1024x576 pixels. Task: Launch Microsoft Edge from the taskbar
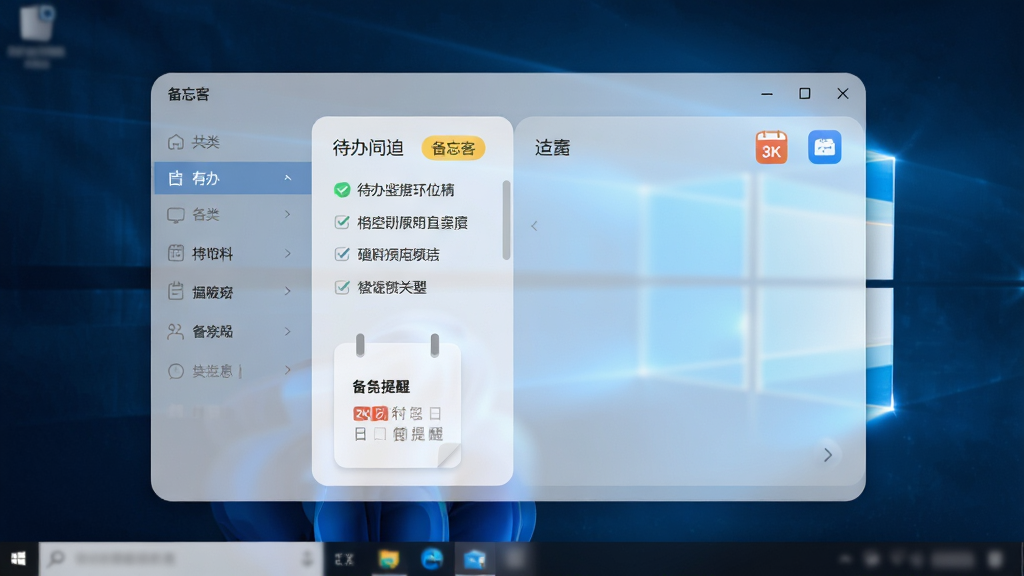432,559
